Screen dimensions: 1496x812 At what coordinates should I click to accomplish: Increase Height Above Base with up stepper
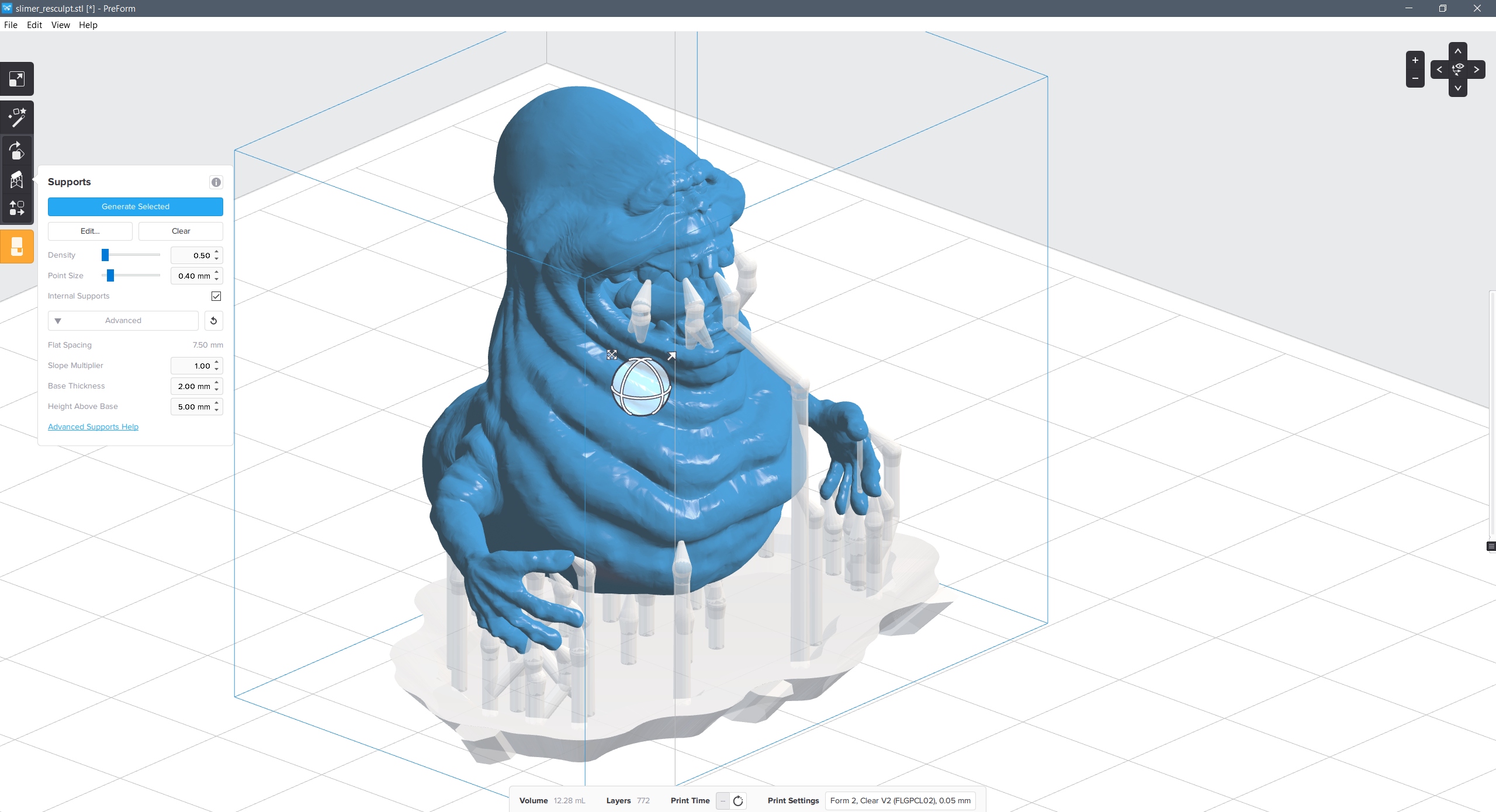pyautogui.click(x=217, y=403)
